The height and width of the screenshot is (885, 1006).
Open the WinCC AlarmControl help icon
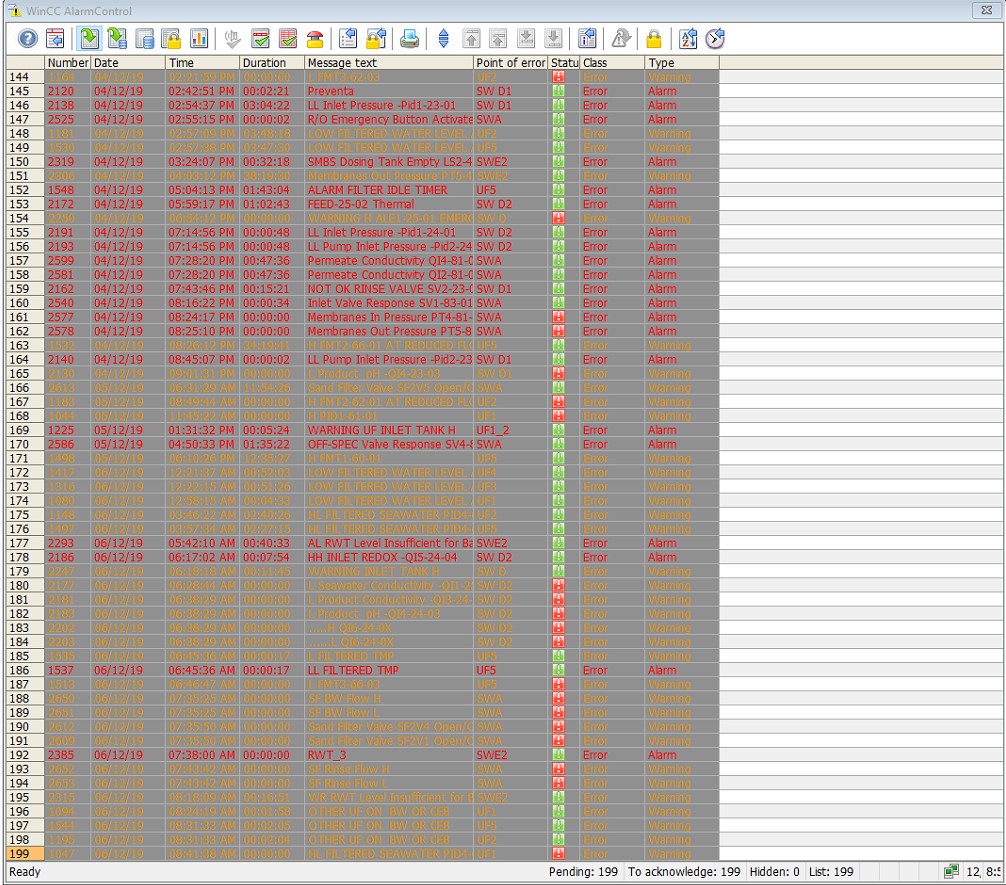28,39
